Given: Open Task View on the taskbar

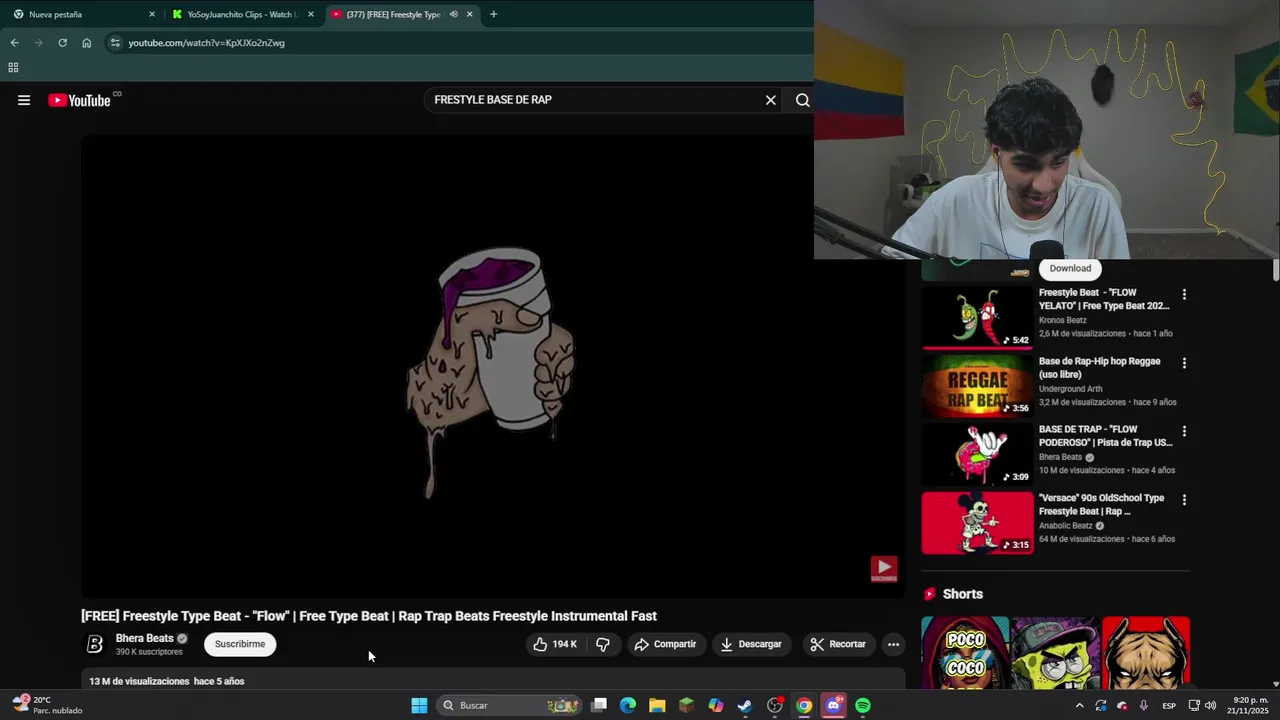Looking at the screenshot, I should pyautogui.click(x=598, y=705).
